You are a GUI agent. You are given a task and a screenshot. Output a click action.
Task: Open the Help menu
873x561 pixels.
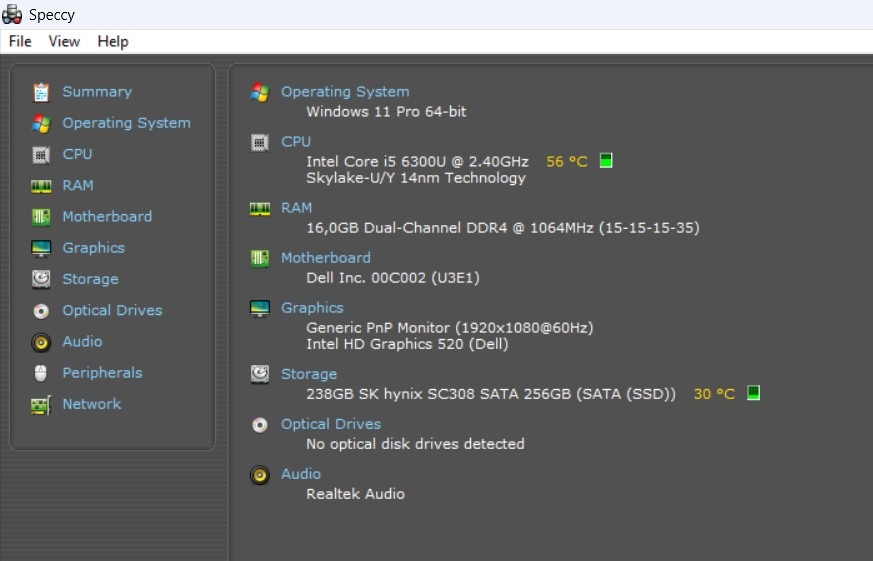click(x=113, y=42)
